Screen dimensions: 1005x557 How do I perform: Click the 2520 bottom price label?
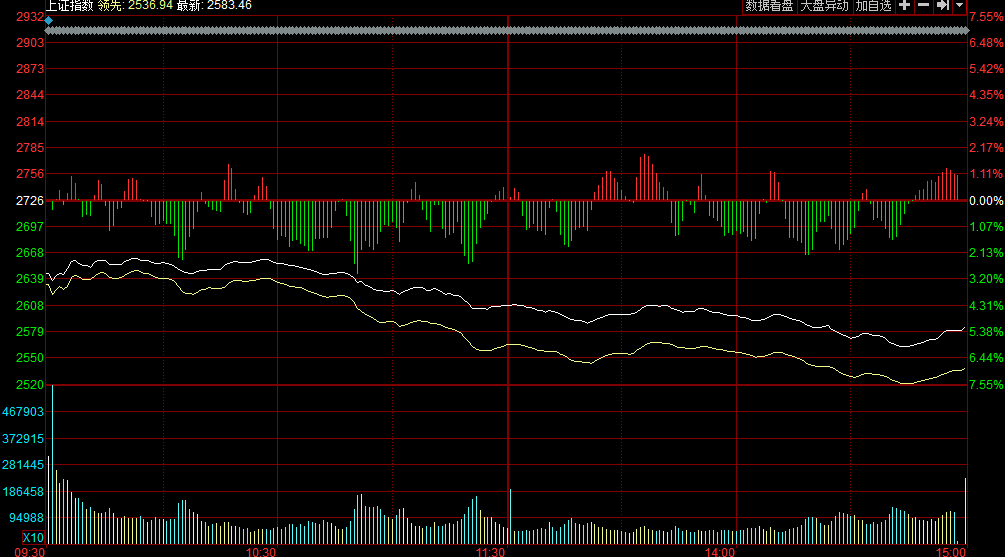click(30, 385)
